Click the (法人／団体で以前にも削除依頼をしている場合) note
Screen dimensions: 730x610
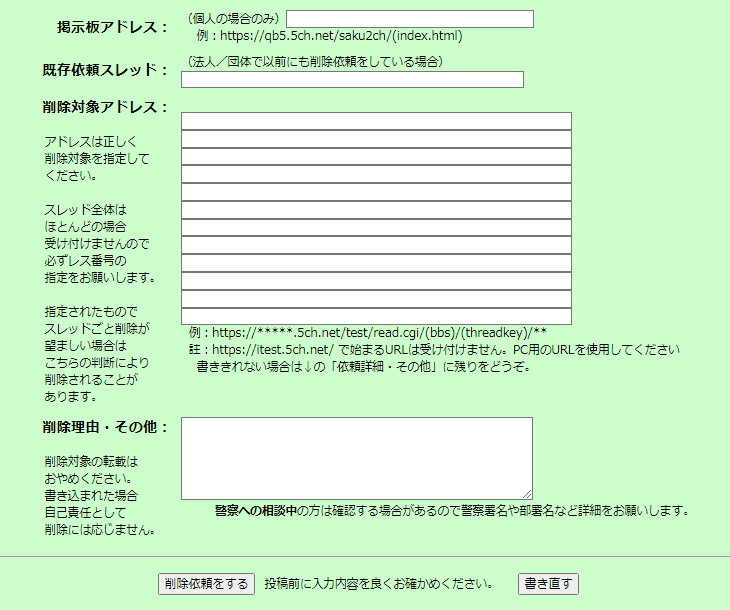coord(315,61)
